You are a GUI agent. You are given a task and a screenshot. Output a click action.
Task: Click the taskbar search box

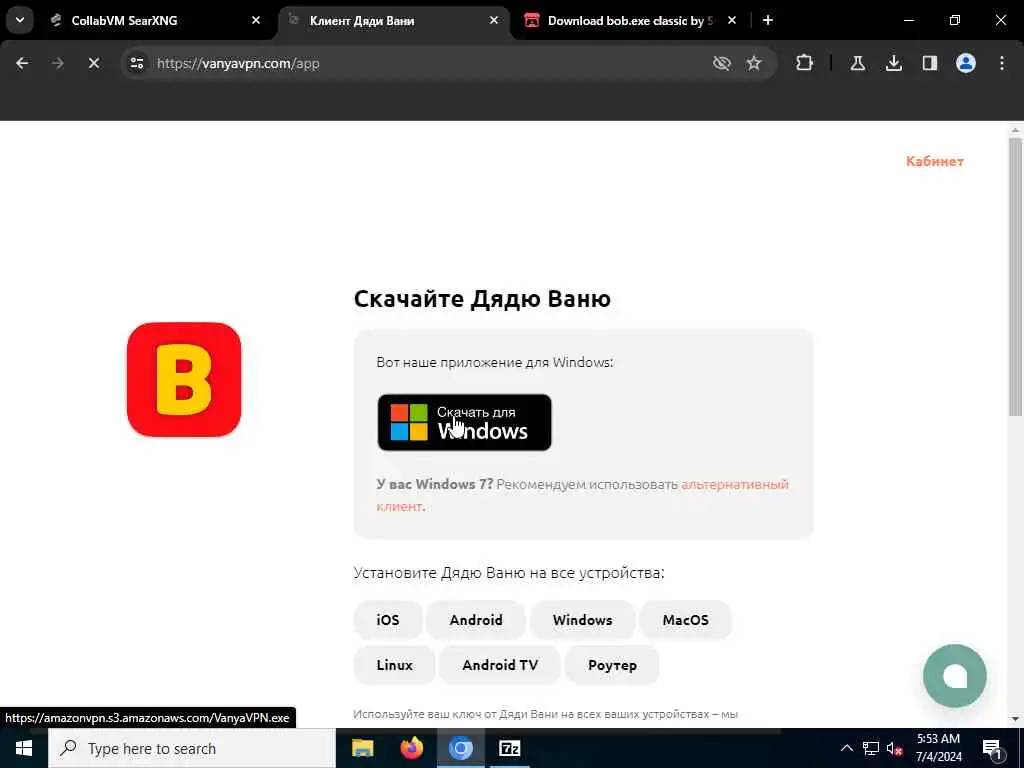point(192,748)
